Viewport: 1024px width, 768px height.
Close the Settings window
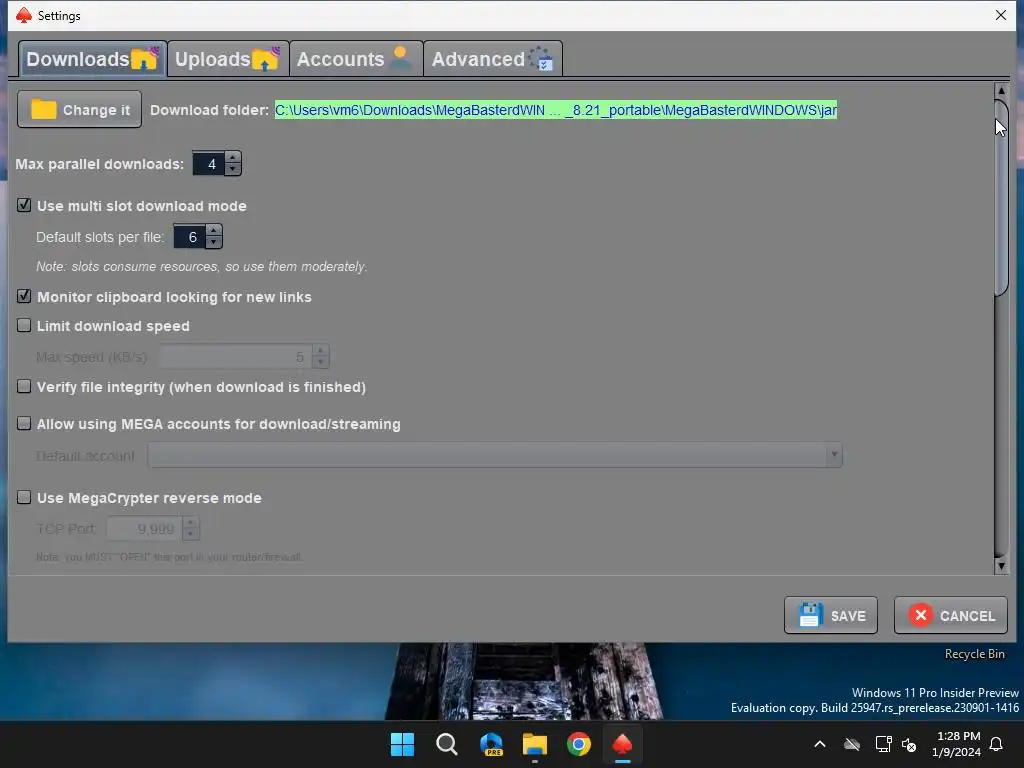[1000, 15]
